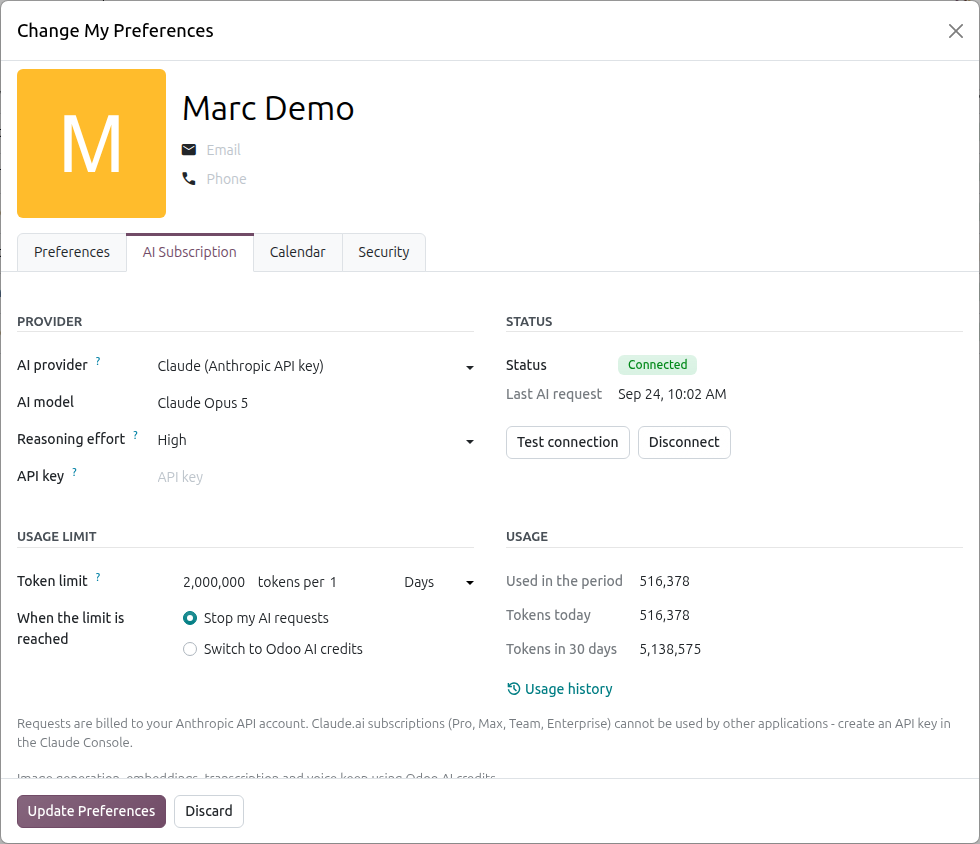The image size is (980, 844).
Task: Switch to the Calendar tab
Action: [298, 252]
